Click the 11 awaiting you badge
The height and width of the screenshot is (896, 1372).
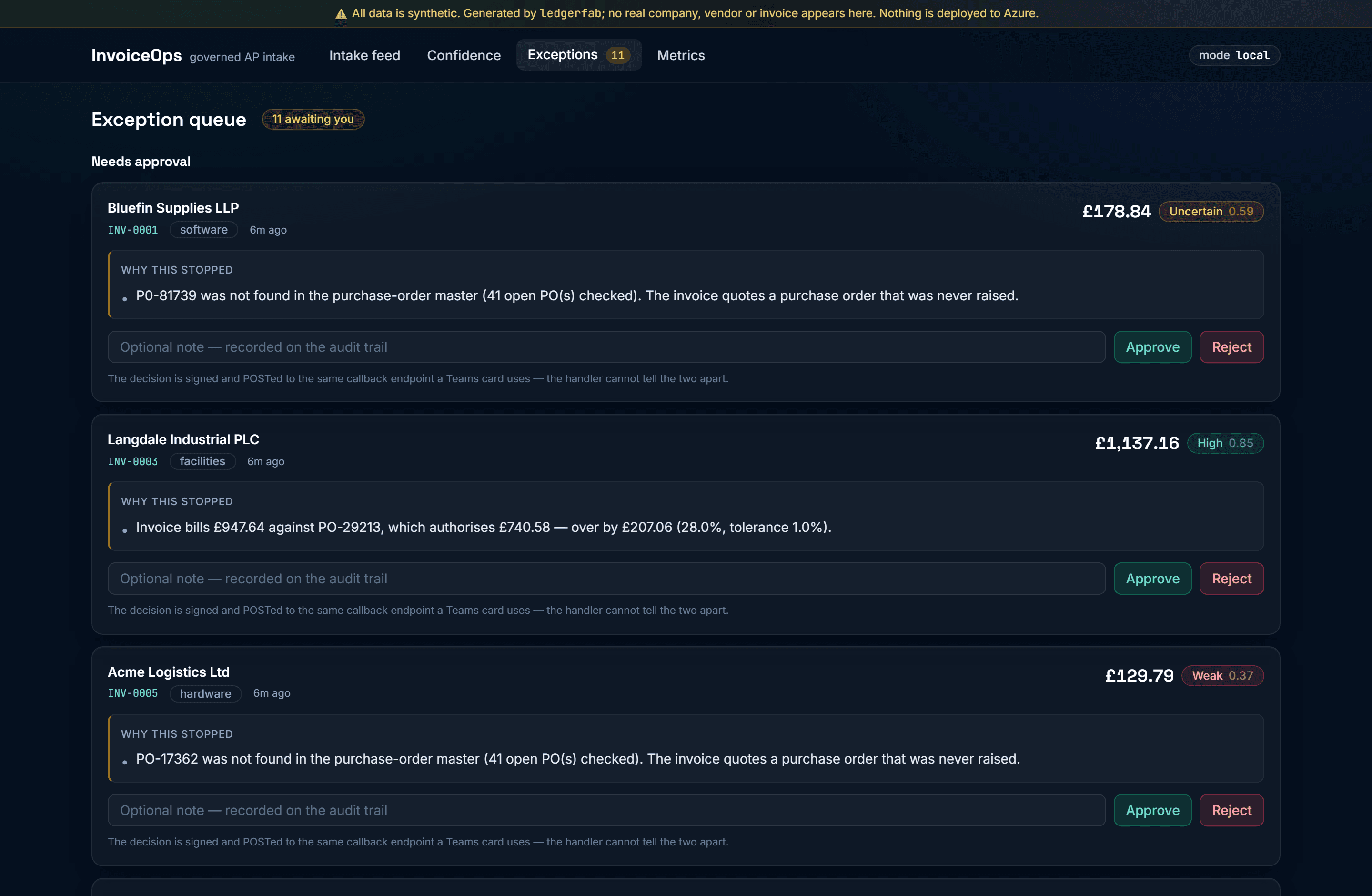(313, 119)
